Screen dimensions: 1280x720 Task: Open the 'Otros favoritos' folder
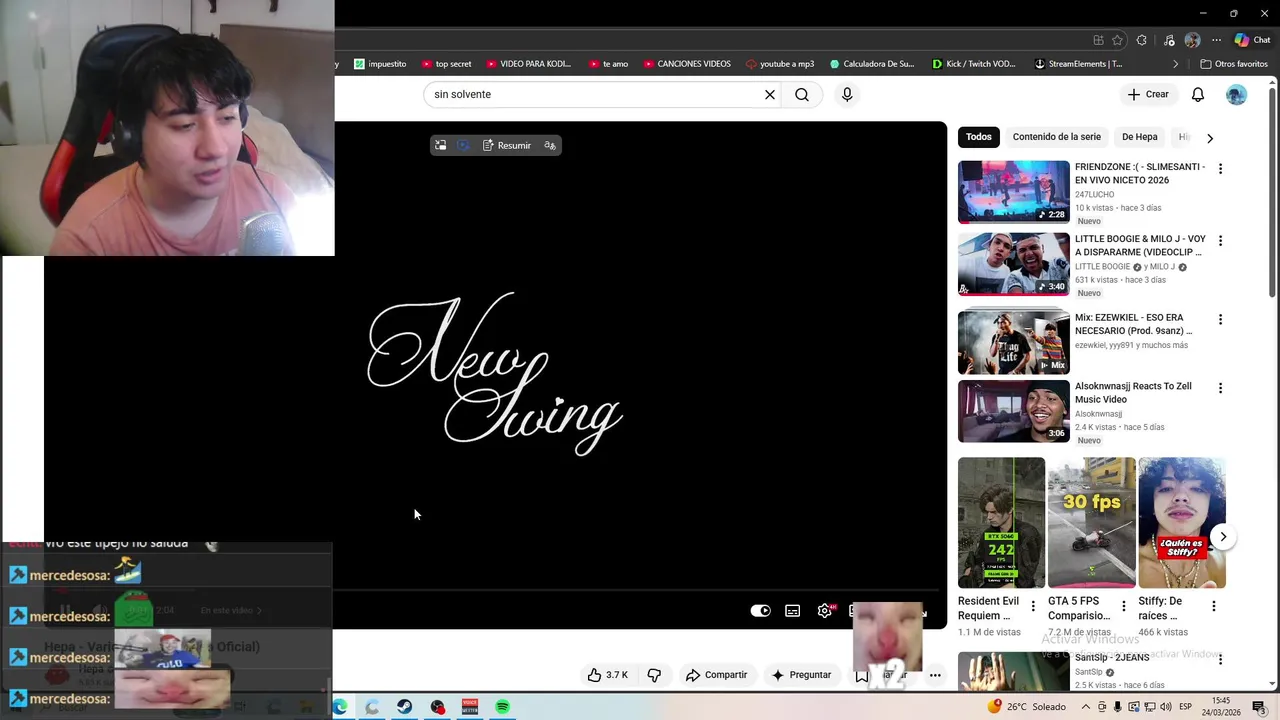point(1234,64)
